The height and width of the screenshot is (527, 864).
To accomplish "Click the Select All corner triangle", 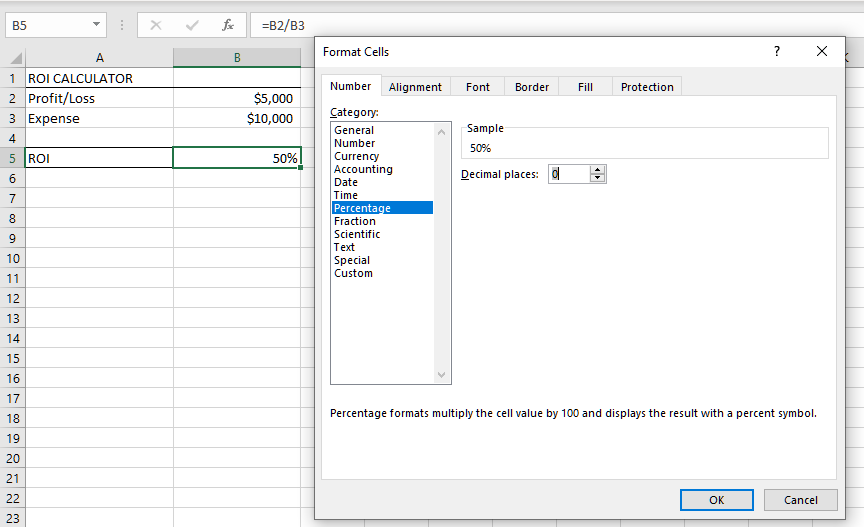I will click(17, 58).
